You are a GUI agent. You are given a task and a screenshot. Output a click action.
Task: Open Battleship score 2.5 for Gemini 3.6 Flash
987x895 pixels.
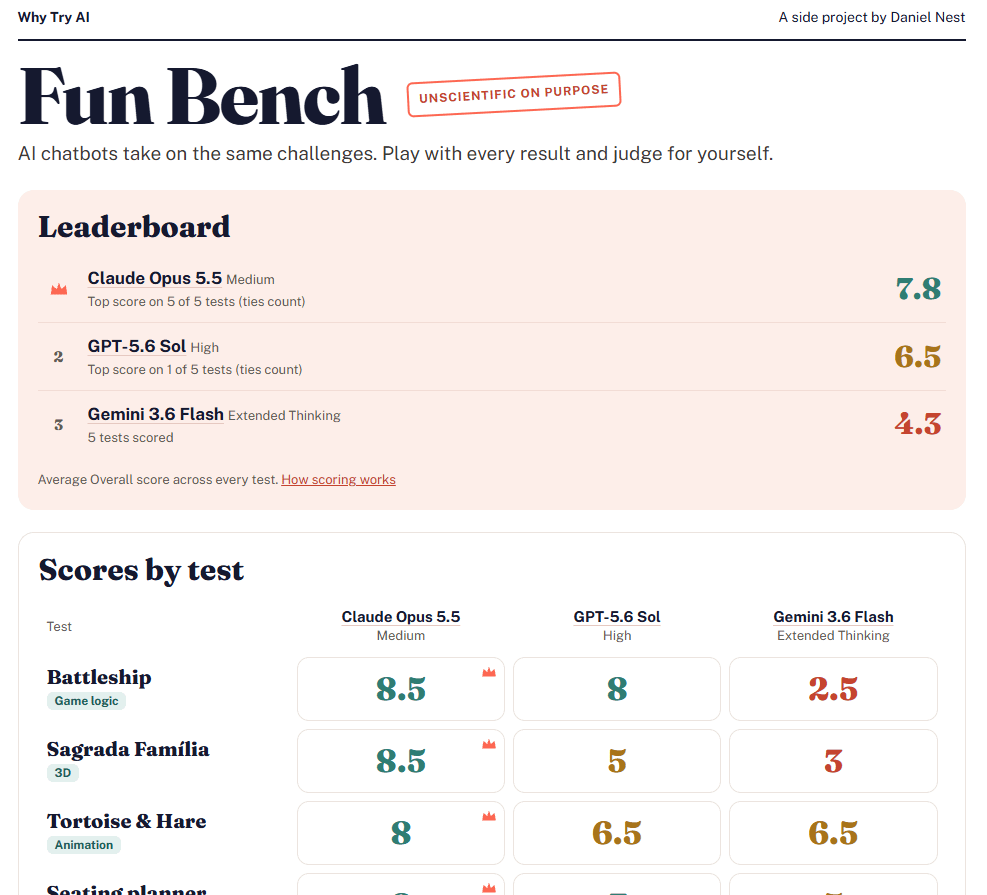(x=833, y=689)
